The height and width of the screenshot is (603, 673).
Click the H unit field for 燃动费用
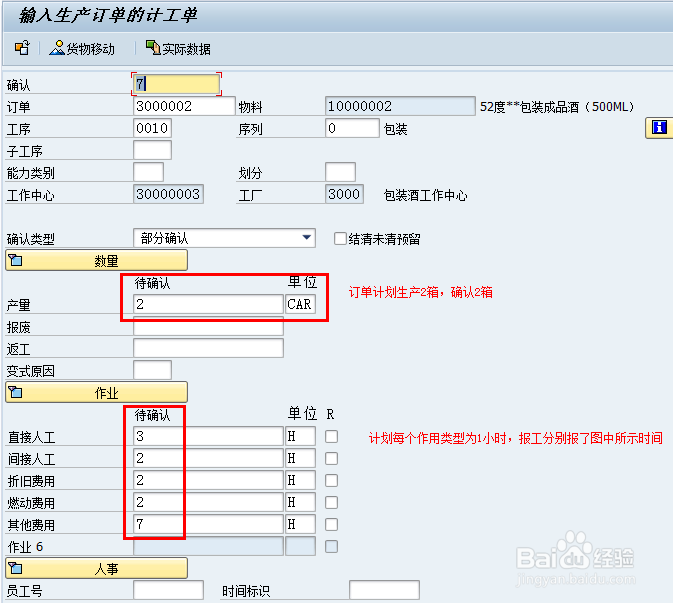tap(300, 502)
